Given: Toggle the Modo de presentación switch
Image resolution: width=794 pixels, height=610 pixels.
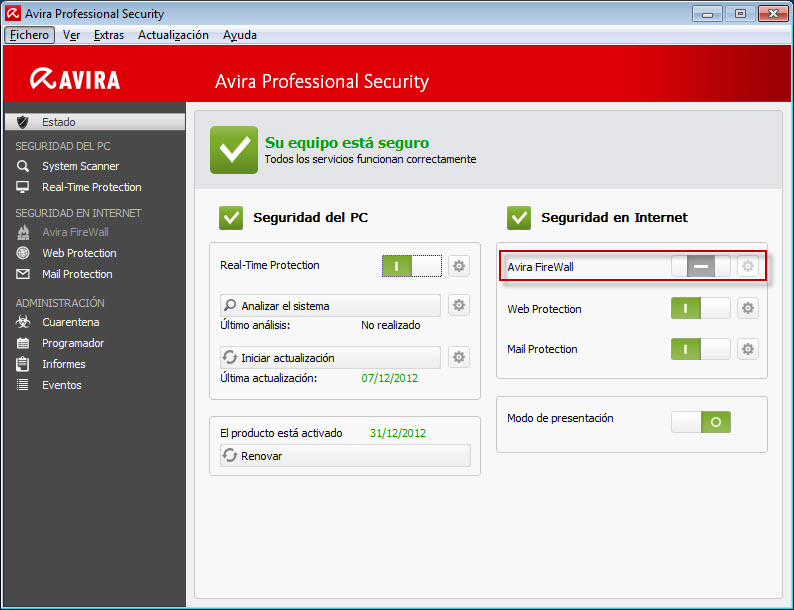Looking at the screenshot, I should (x=701, y=422).
